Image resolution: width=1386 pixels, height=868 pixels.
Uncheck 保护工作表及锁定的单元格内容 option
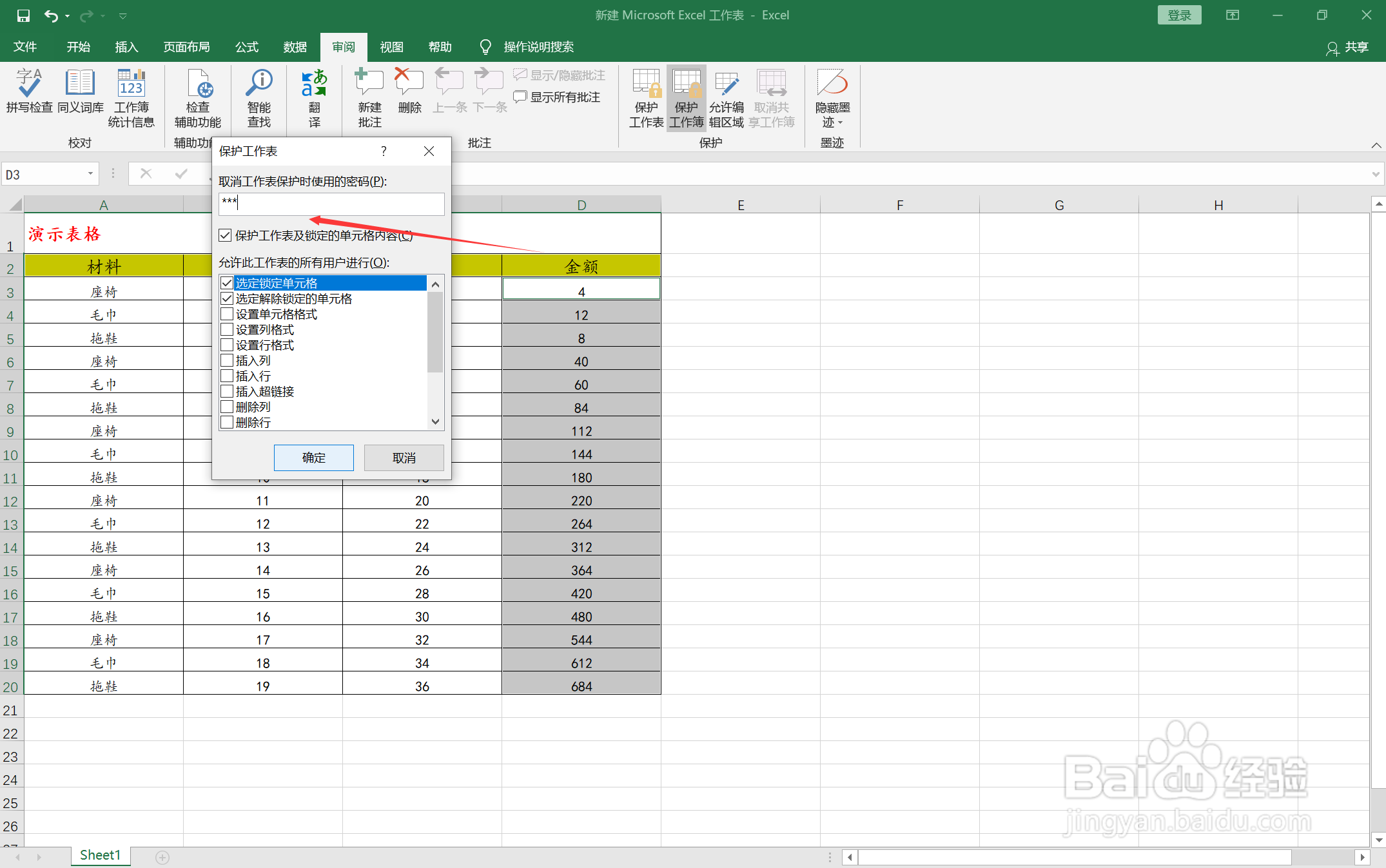[225, 236]
